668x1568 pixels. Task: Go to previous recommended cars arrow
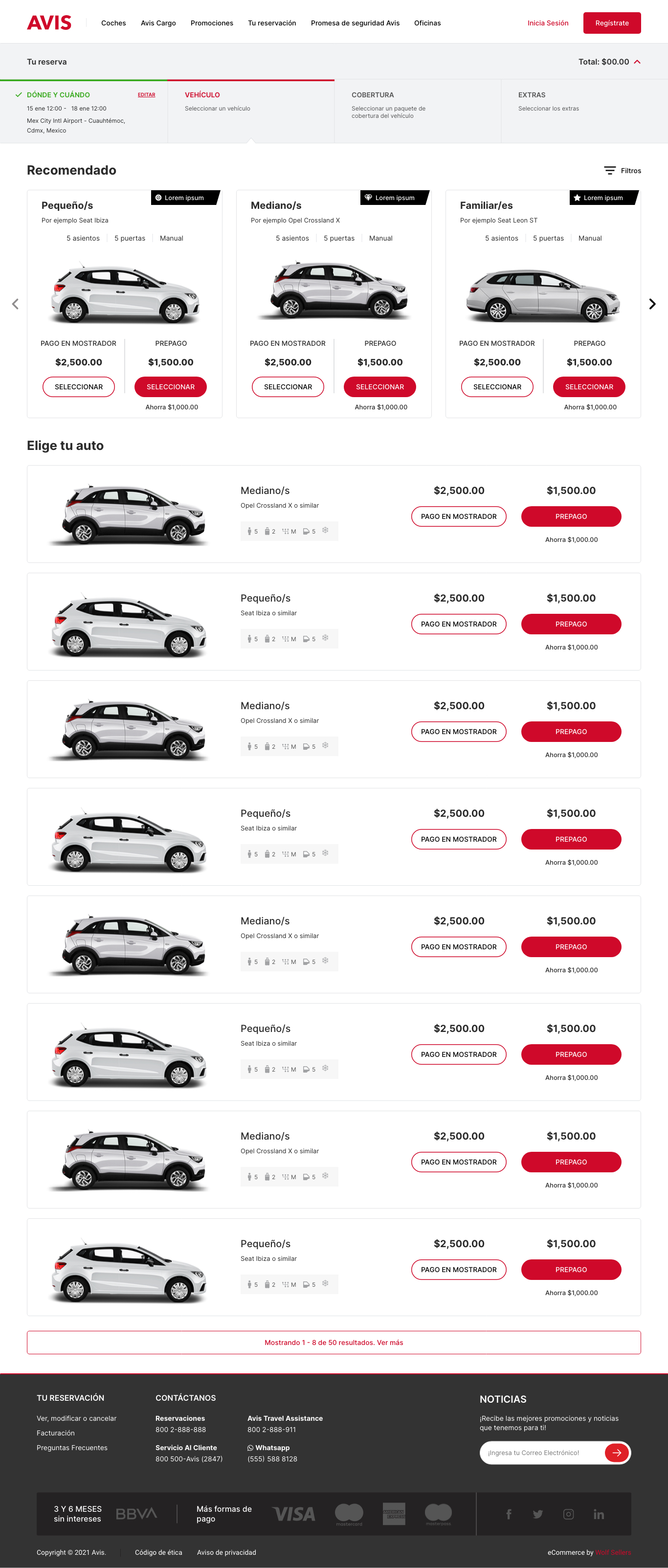pos(15,304)
